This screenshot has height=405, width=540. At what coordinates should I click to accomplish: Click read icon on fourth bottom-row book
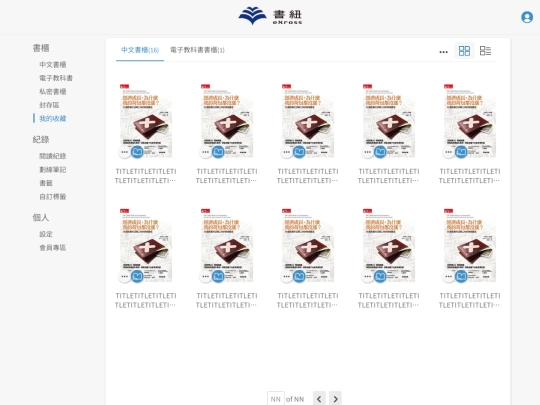(x=380, y=276)
